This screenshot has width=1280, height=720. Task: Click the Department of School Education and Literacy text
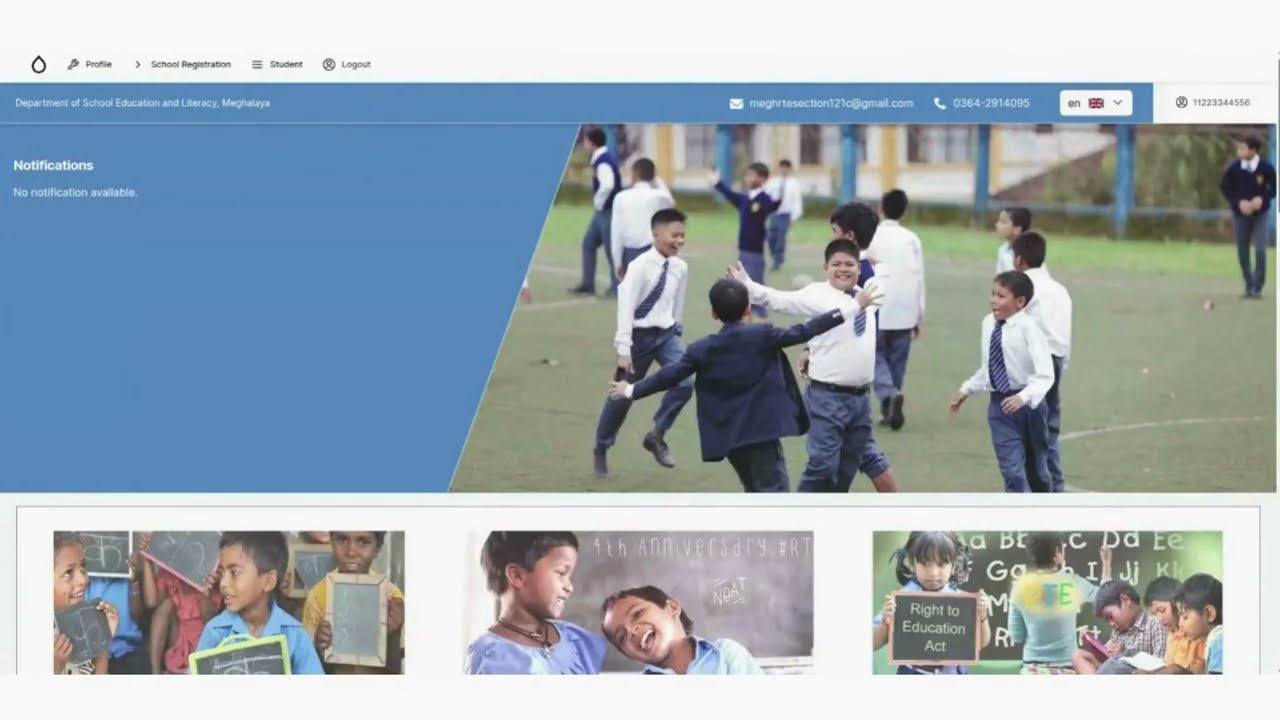click(143, 103)
